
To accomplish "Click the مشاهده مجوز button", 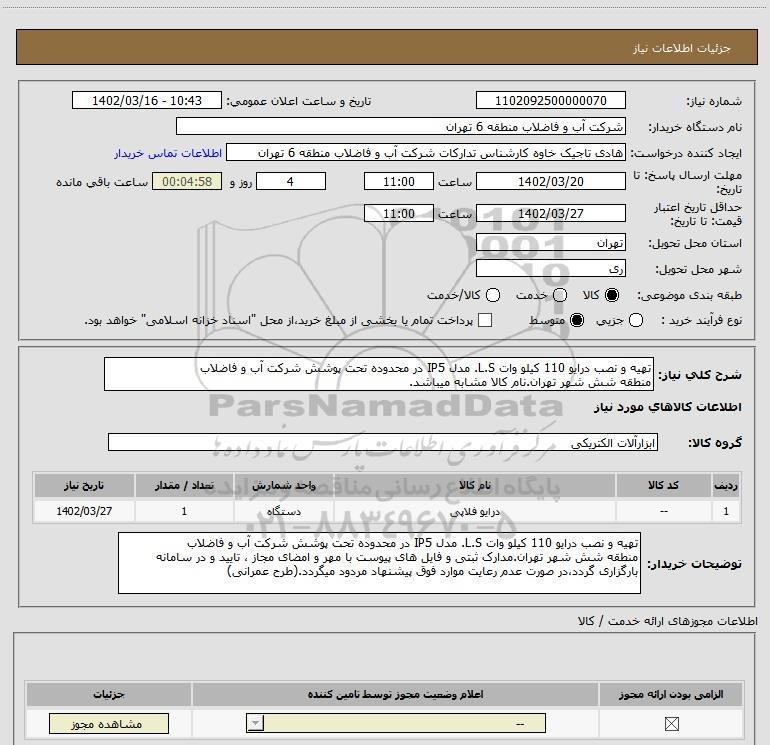I will coord(109,724).
